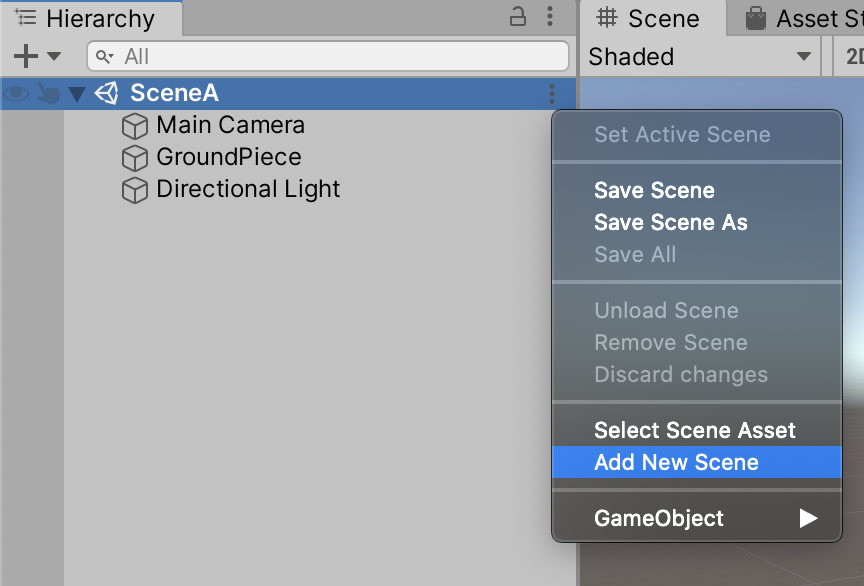Viewport: 864px width, 586px height.
Task: Choose Add New Scene from context menu
Action: (x=676, y=462)
